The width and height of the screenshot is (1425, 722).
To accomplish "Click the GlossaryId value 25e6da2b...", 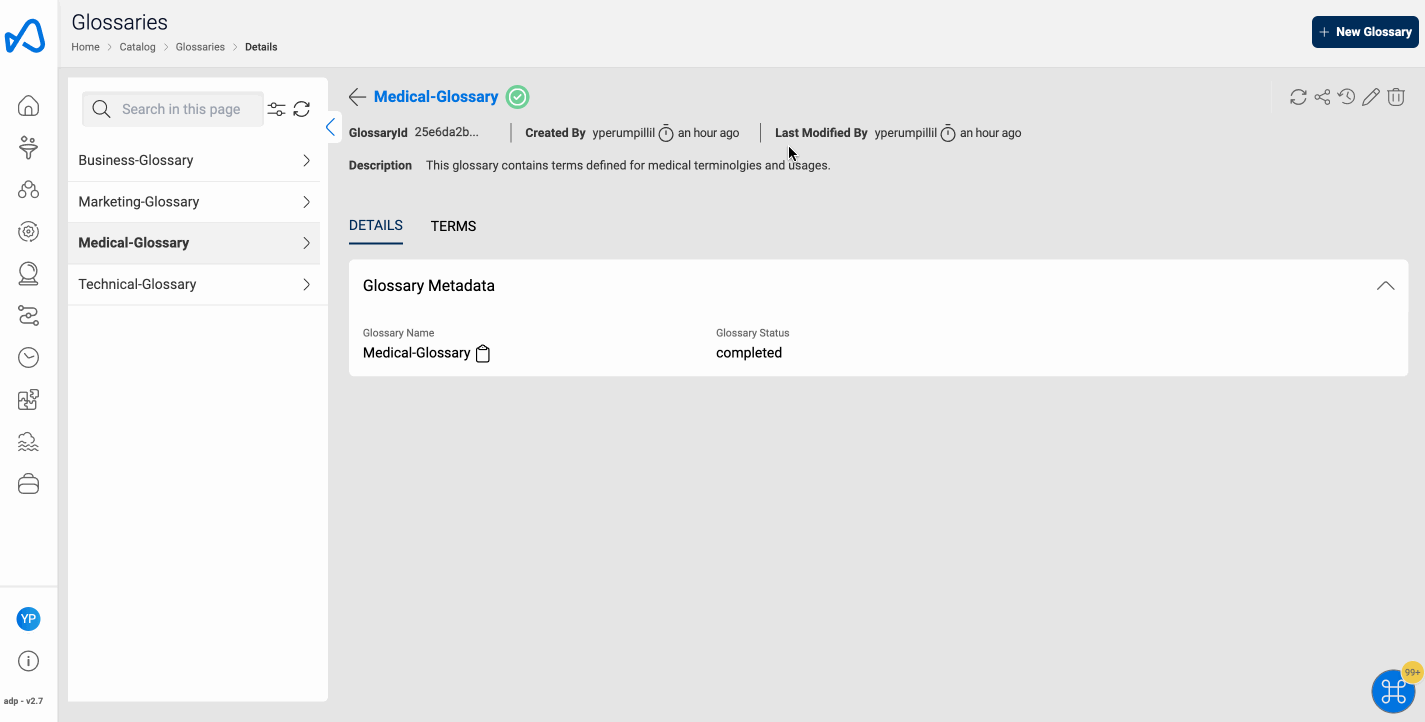I will tap(447, 132).
